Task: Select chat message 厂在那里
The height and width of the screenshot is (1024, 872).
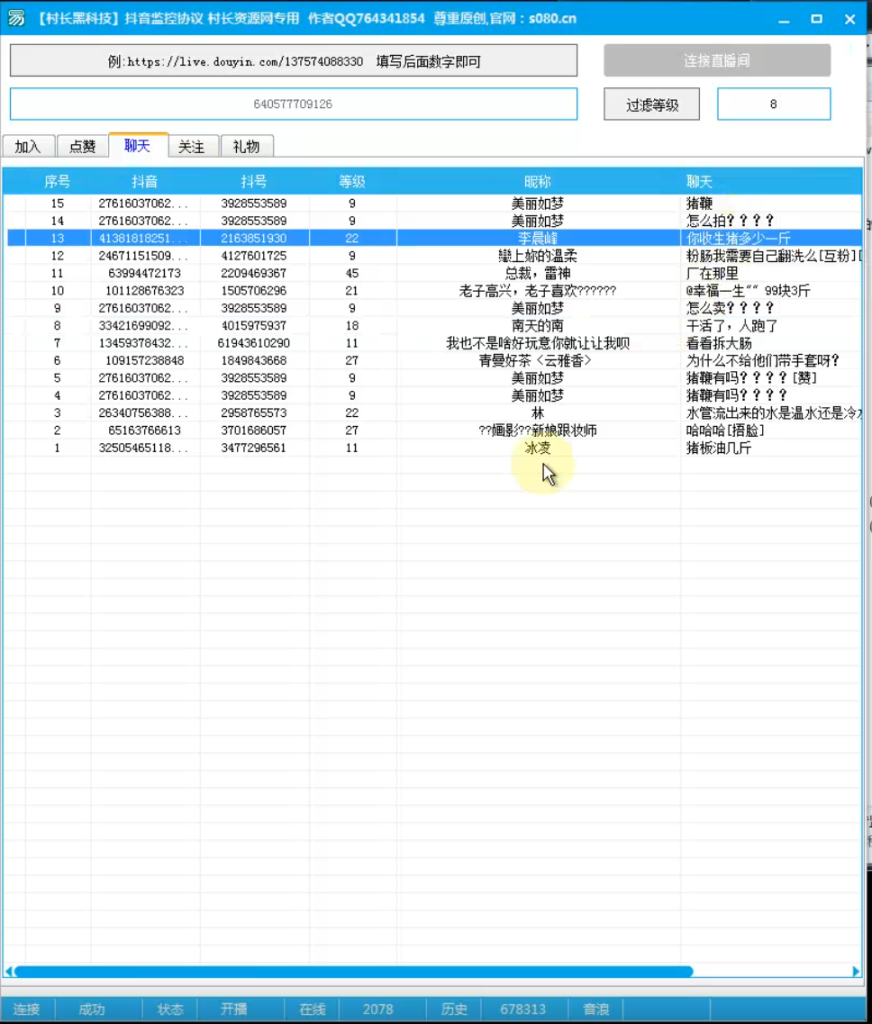Action: coord(712,273)
